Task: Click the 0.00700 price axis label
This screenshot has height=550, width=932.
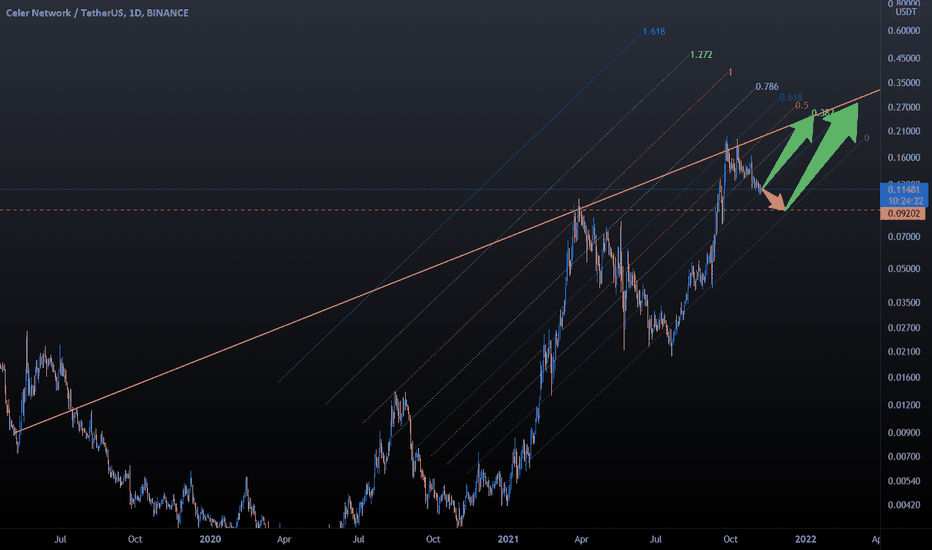Action: click(903, 457)
